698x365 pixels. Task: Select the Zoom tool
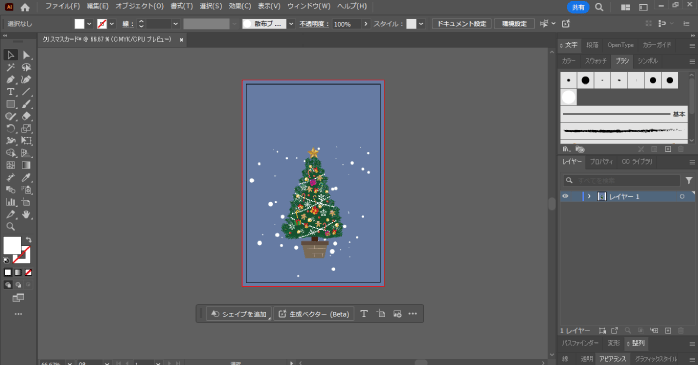[11, 227]
